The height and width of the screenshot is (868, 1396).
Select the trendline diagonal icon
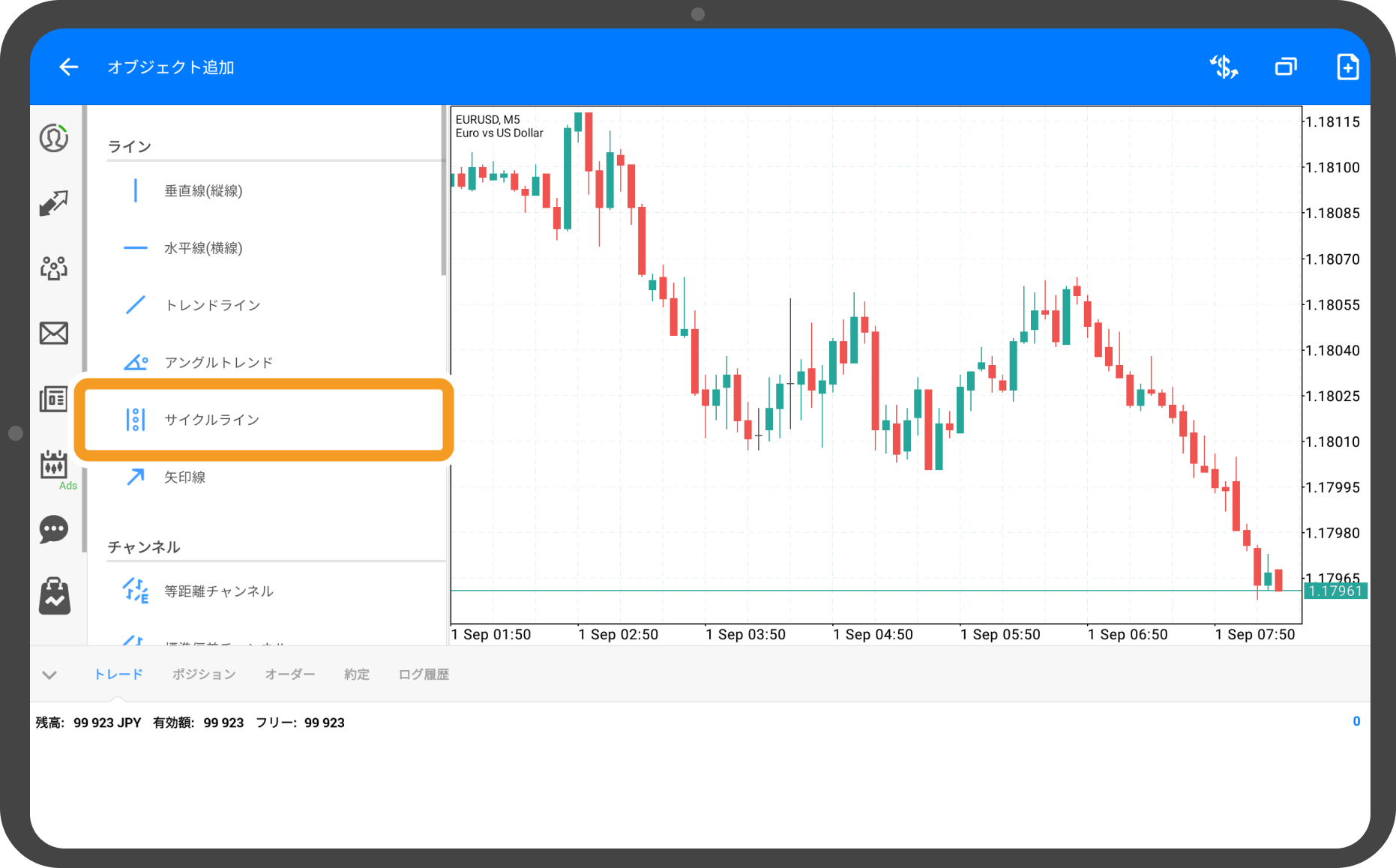tap(136, 305)
